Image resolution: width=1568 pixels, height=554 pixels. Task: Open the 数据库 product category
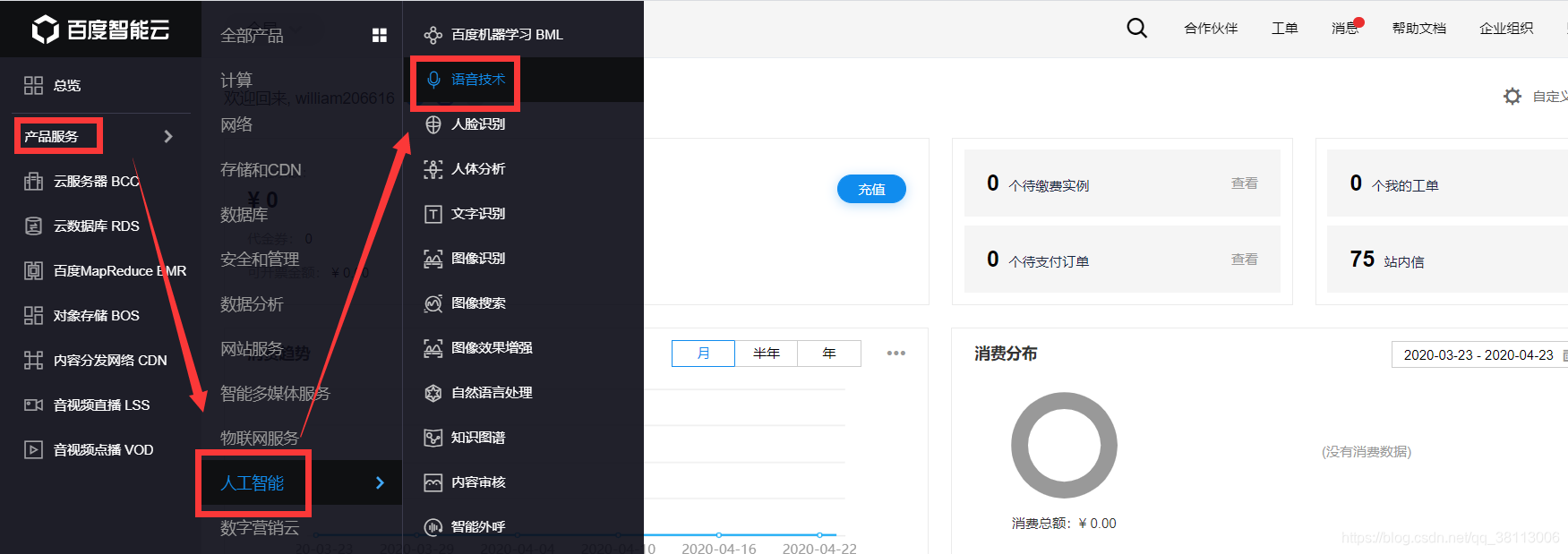point(244,214)
